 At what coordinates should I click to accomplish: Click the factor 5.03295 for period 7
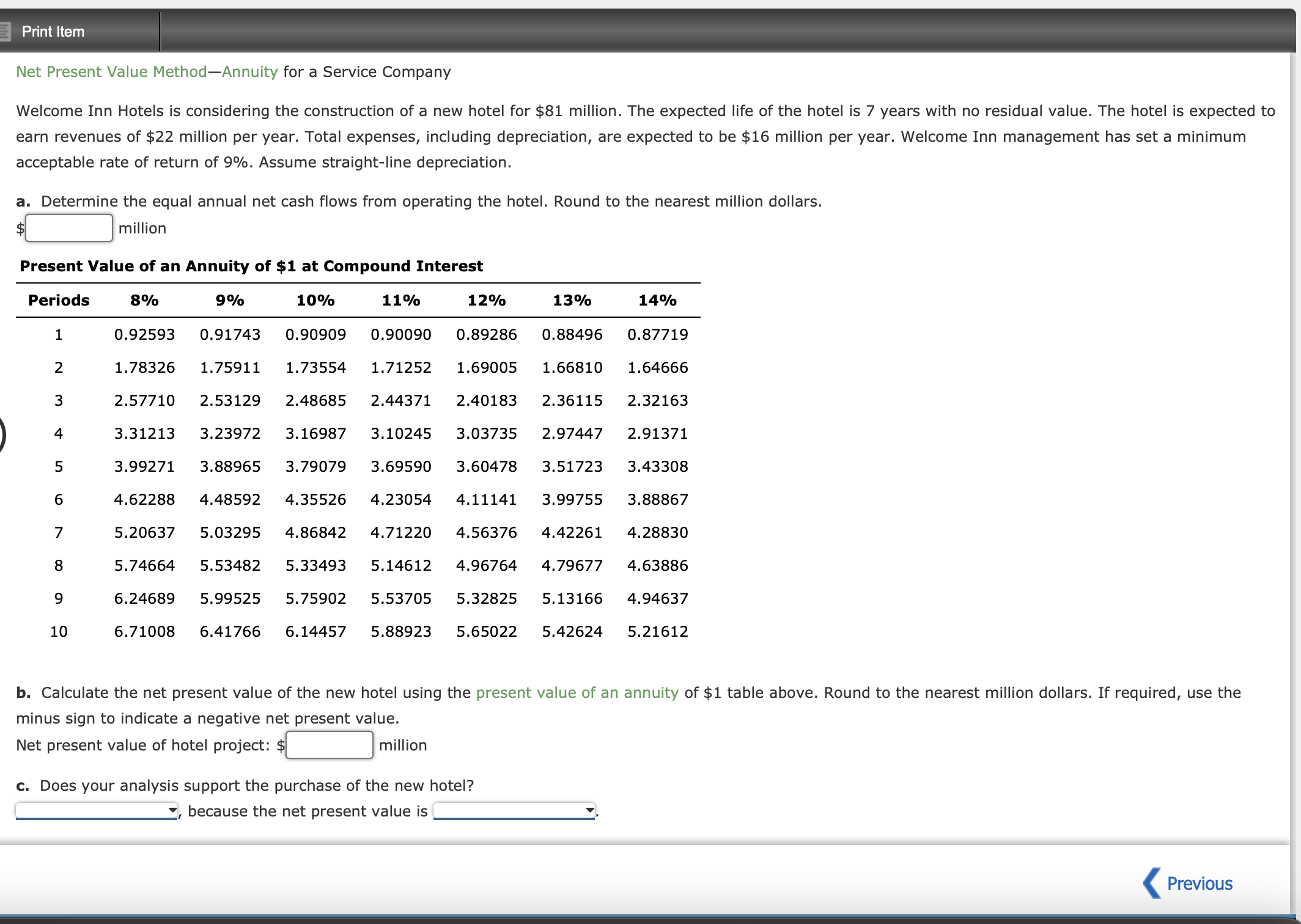(x=230, y=532)
